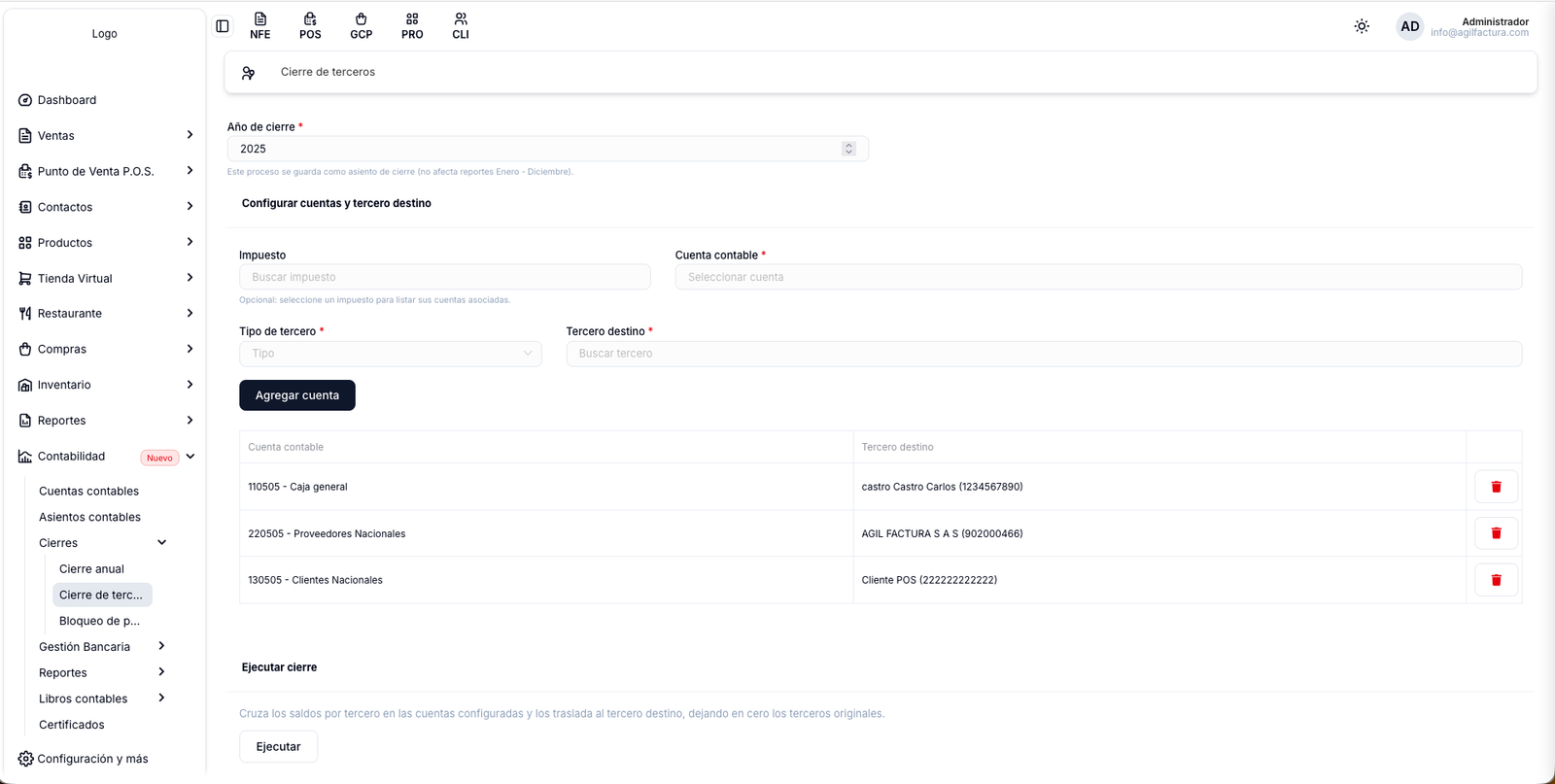Expand the Gestión Bancaria chevron
Screen dimensions: 1555x784
(161, 646)
